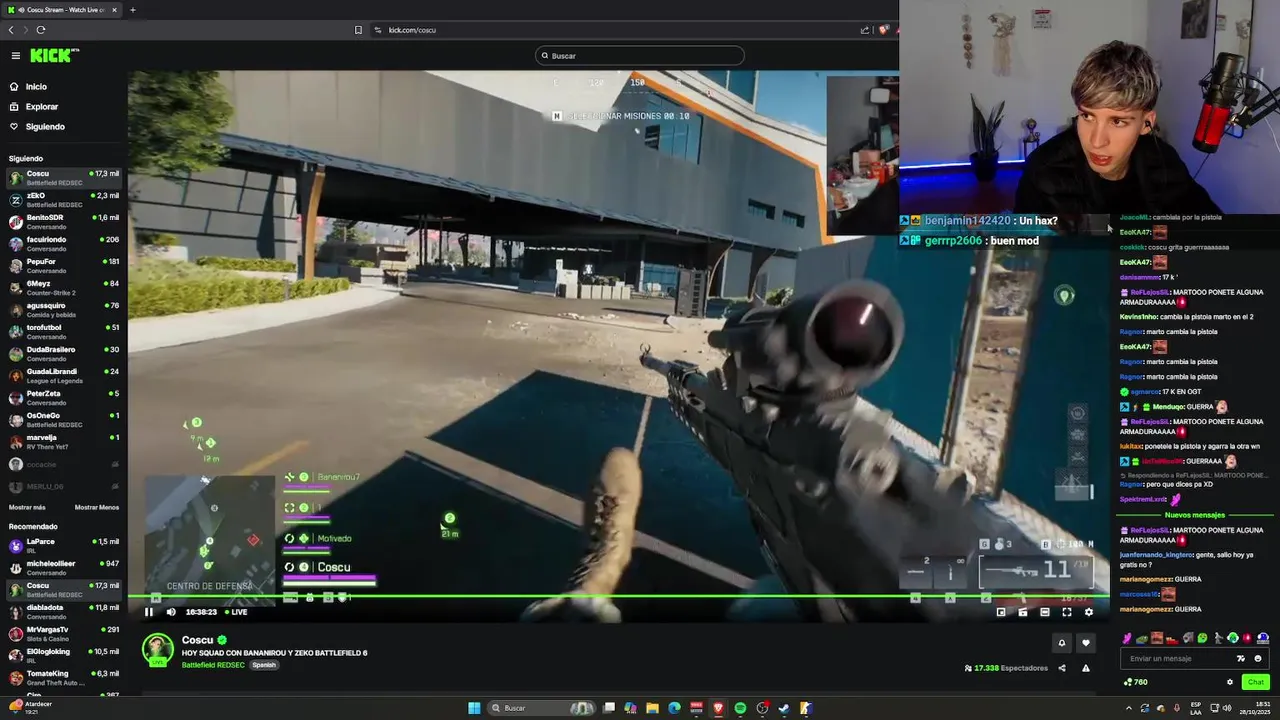Mute the stream volume
The width and height of the screenshot is (1280, 720).
click(x=171, y=612)
